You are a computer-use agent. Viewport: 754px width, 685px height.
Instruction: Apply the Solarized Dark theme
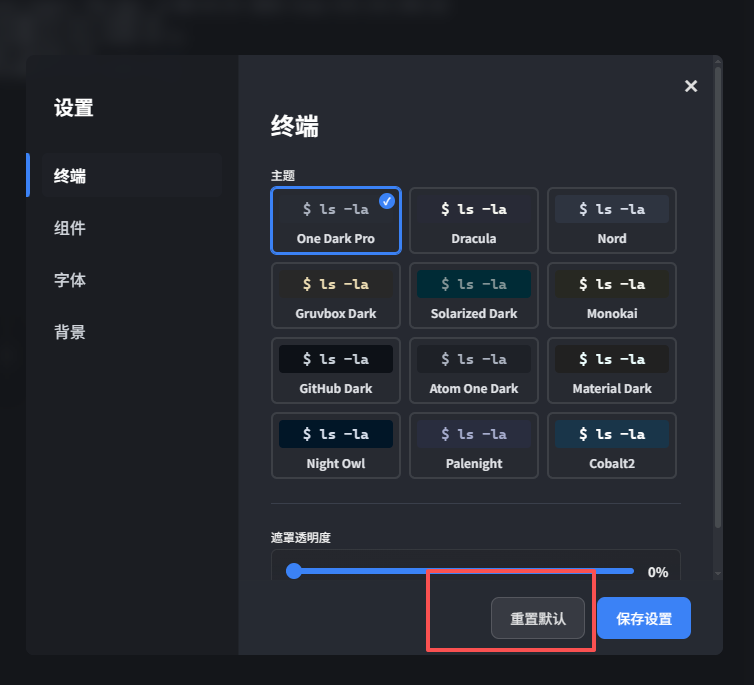474,295
